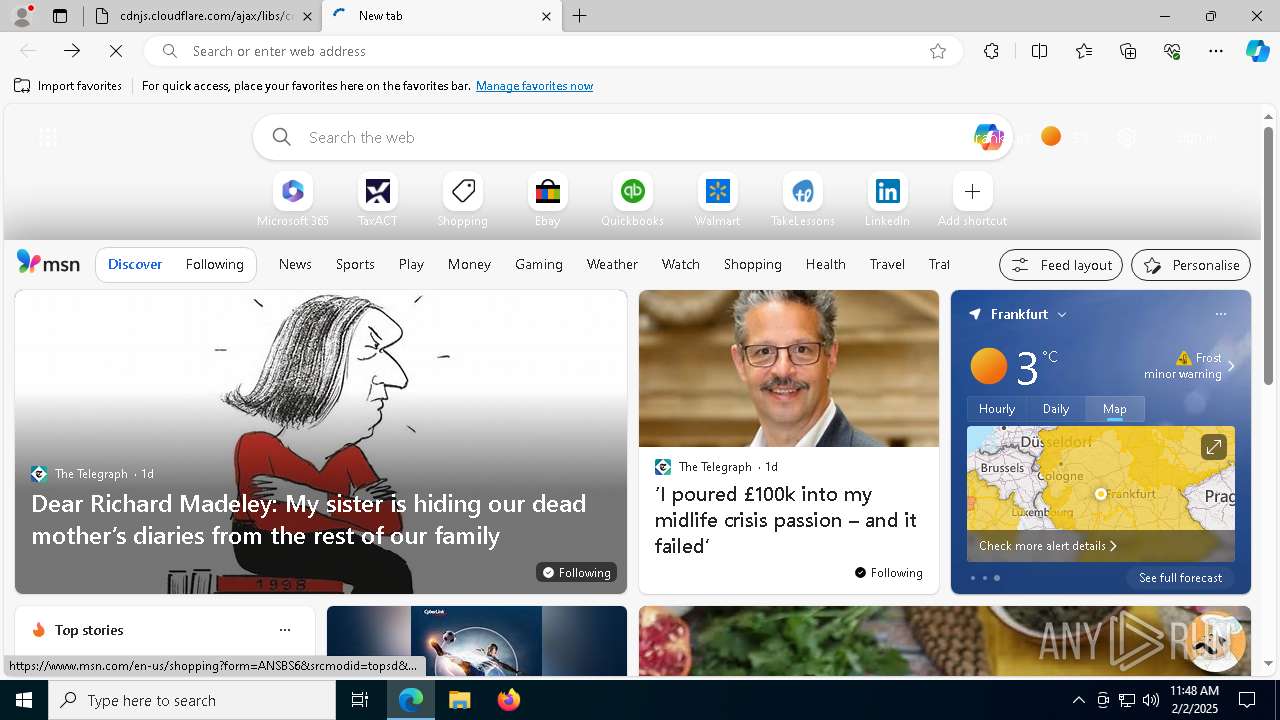Switch to the cdnjs.cloudflare.com tab
This screenshot has height=720, width=1280.
pos(203,16)
